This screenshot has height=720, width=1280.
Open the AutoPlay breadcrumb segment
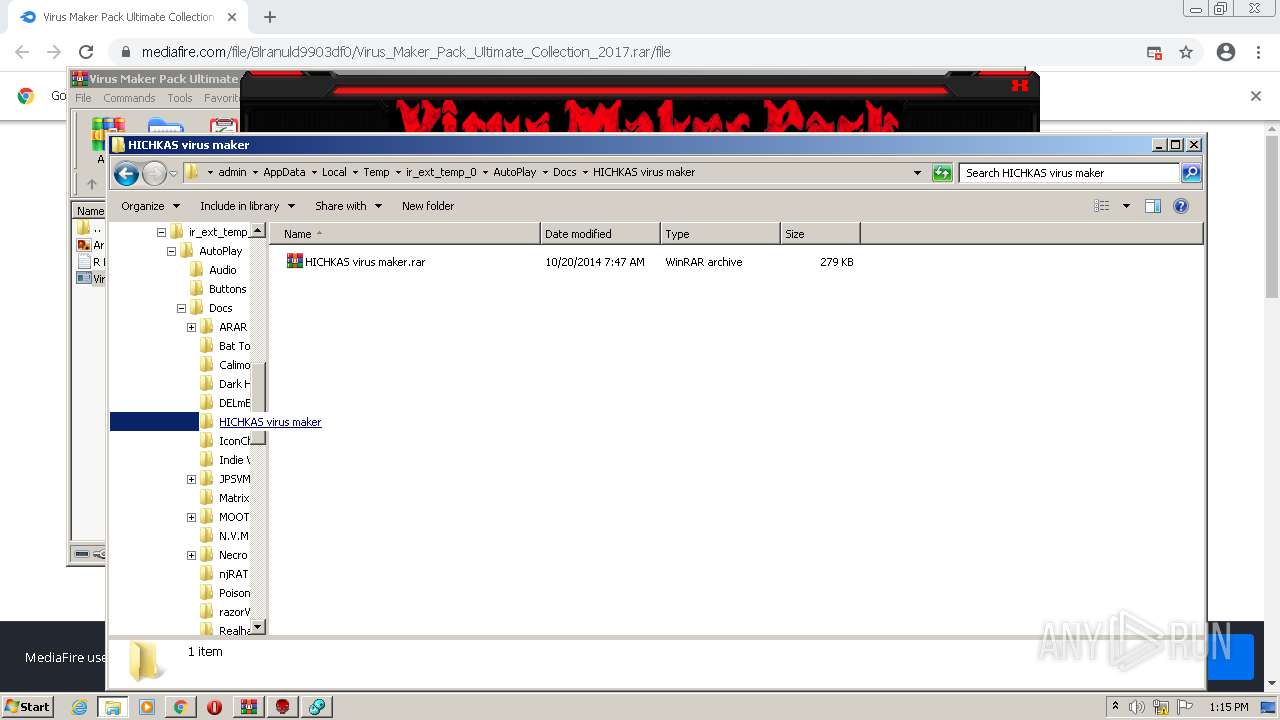514,172
